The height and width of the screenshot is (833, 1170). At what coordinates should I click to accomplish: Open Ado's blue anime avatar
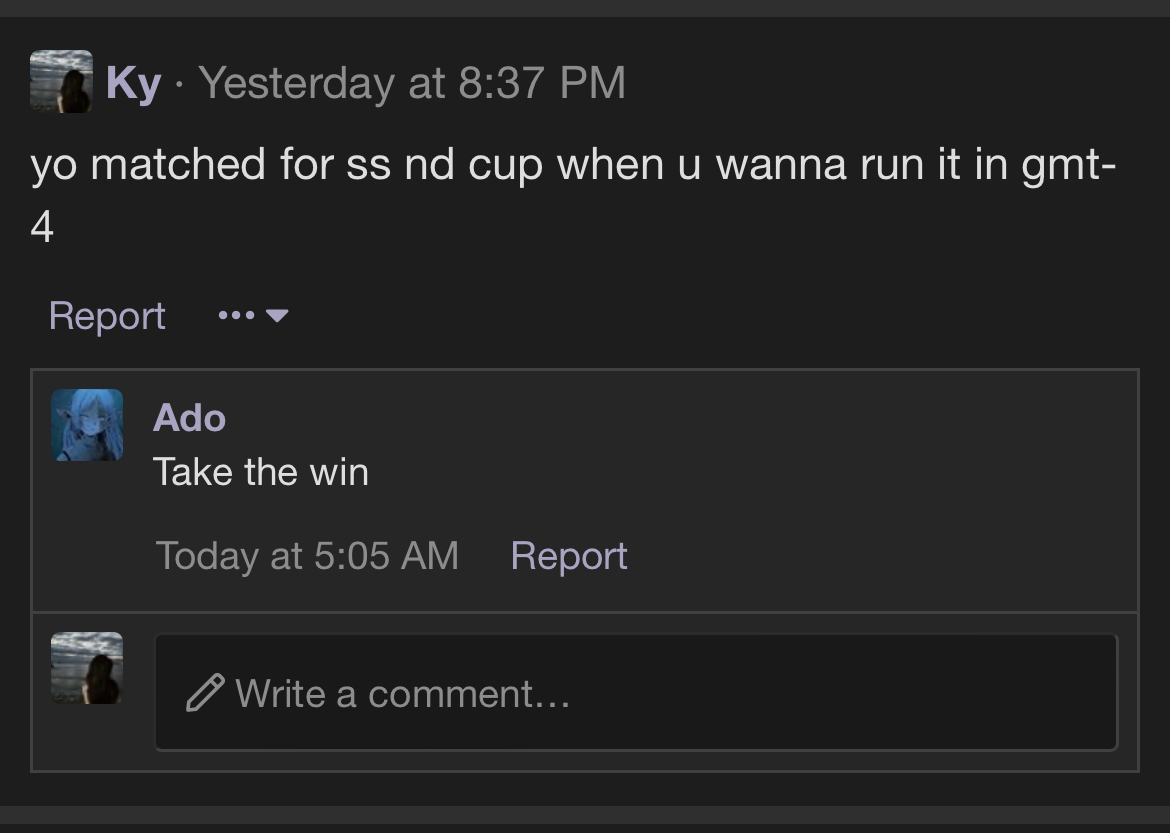coord(87,425)
